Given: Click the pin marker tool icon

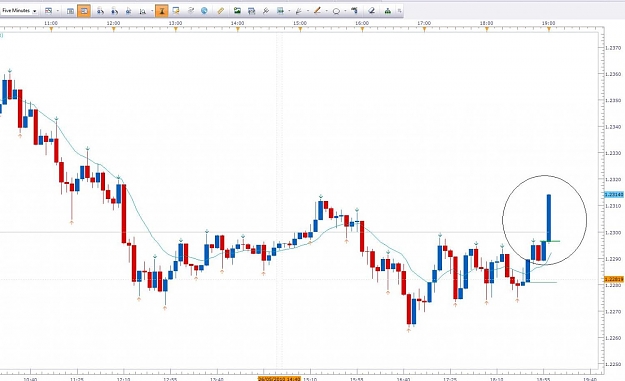Looking at the screenshot, I should pyautogui.click(x=265, y=11).
